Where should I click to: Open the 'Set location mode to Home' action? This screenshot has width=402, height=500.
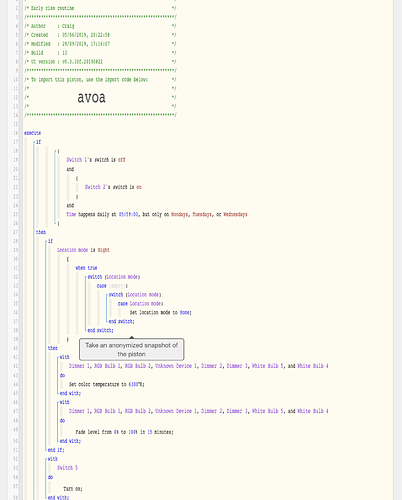pos(161,313)
